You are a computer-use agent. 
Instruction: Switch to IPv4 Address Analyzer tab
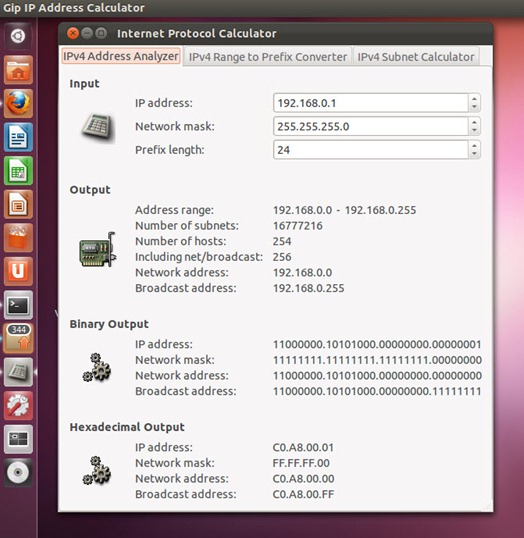(x=121, y=56)
